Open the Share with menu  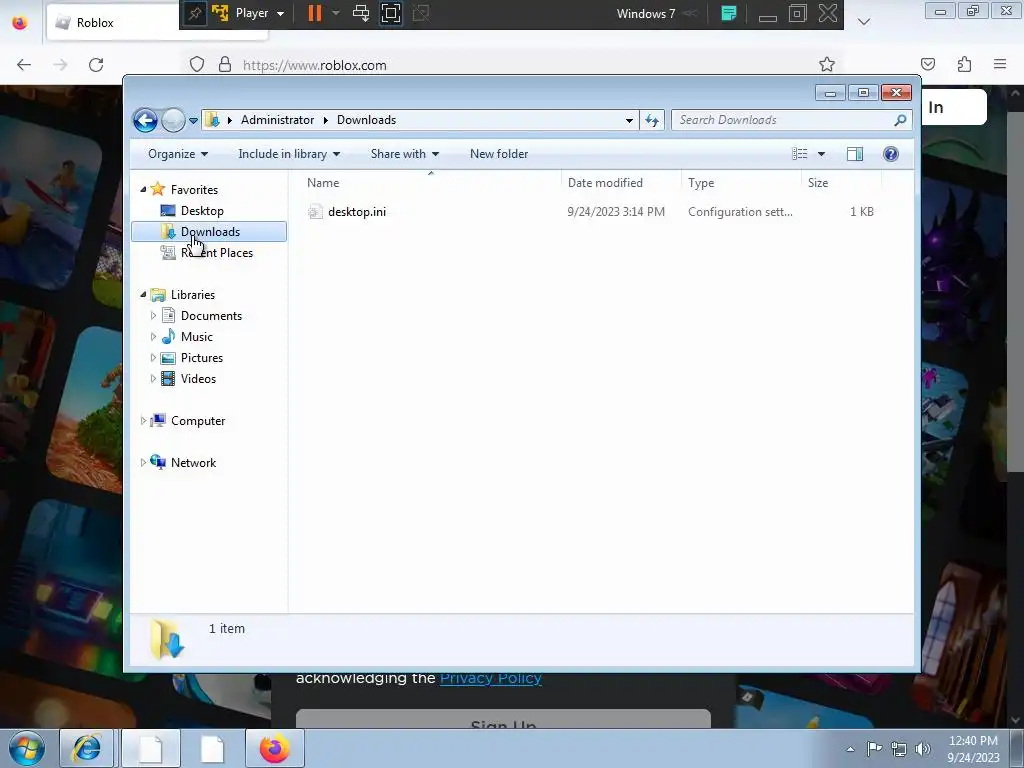[405, 154]
